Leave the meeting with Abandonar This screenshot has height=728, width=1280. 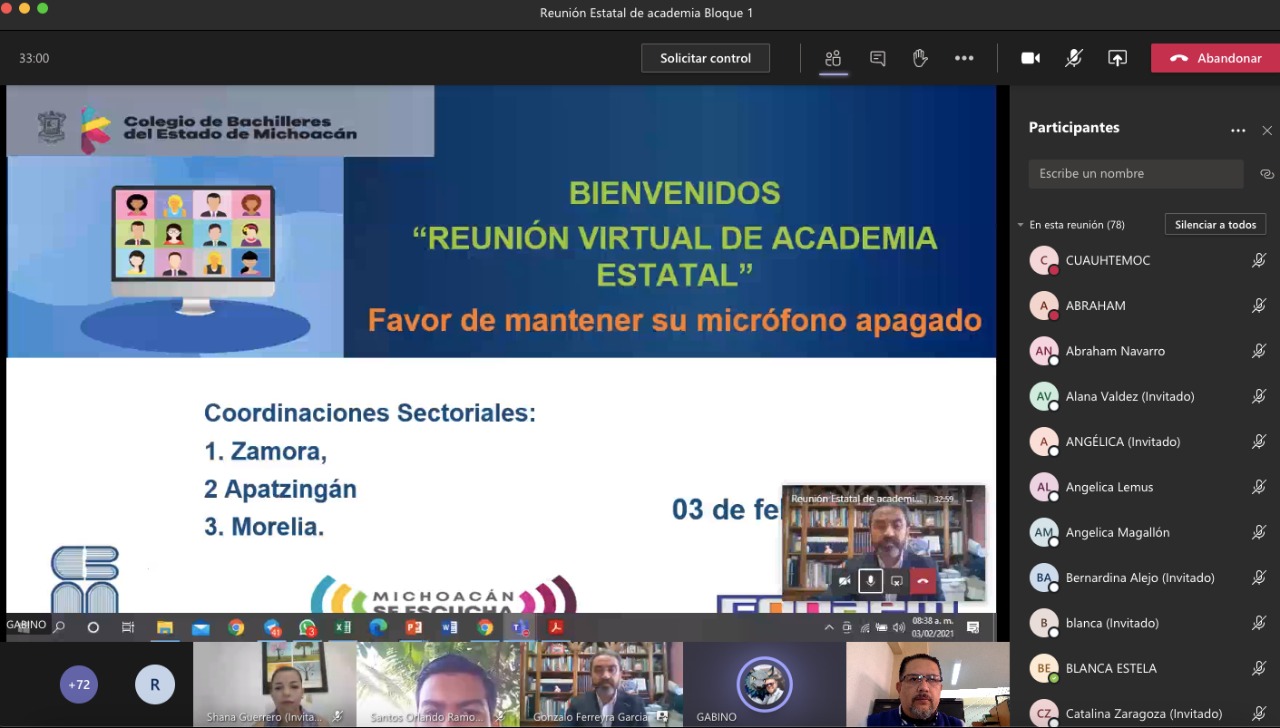coord(1215,58)
